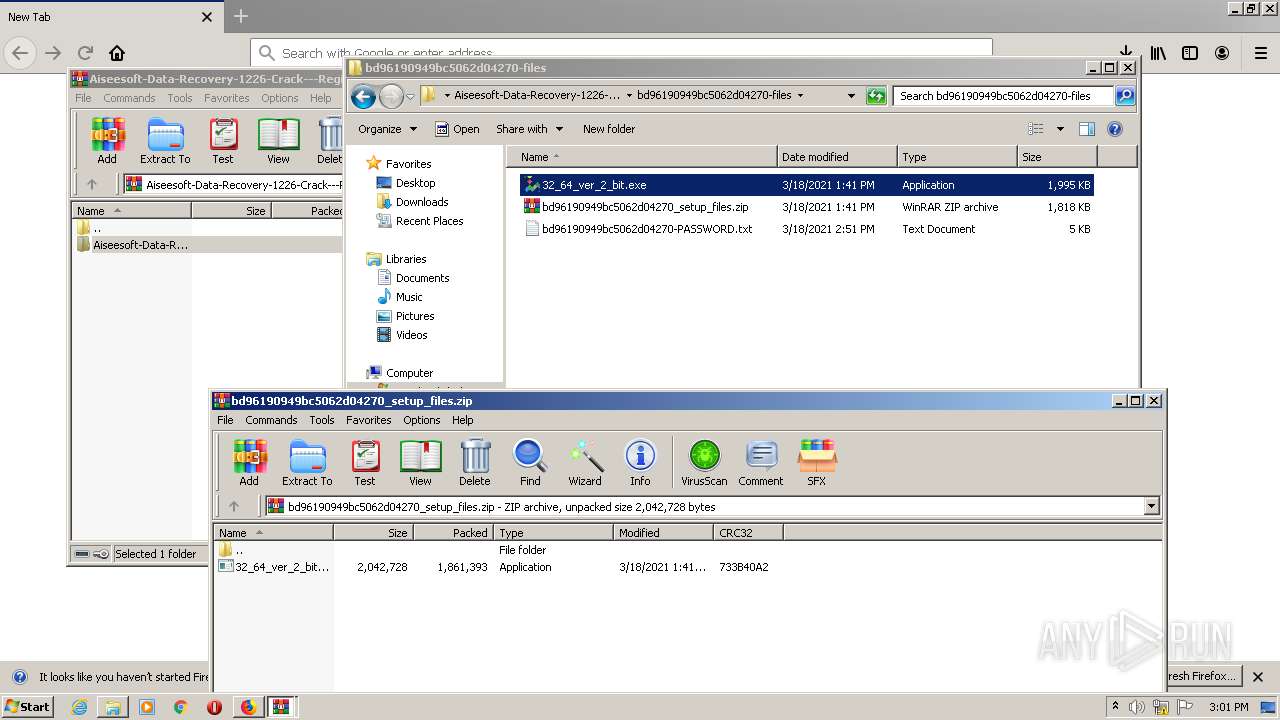The image size is (1280, 720).
Task: Click Find icon in WinRAR toolbar
Action: pos(530,463)
